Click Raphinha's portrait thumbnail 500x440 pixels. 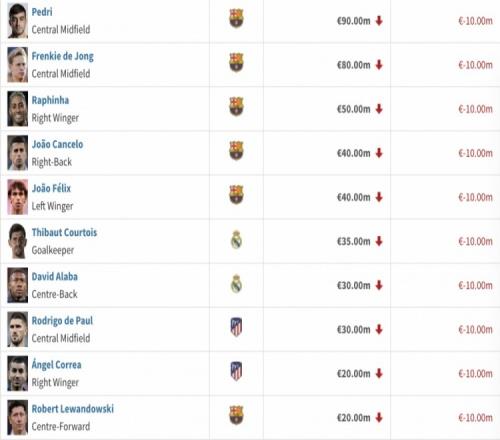18,109
